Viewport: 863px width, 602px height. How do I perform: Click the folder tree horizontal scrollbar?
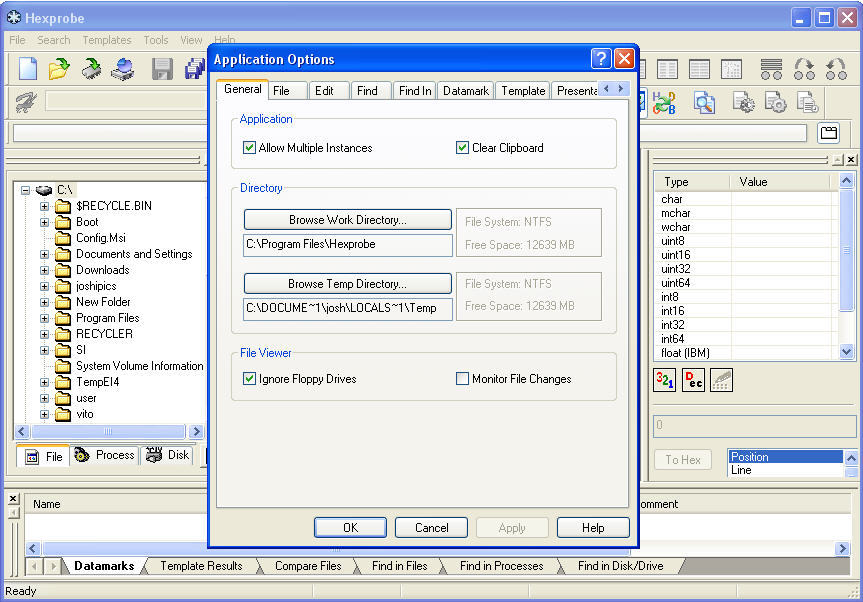(x=109, y=431)
